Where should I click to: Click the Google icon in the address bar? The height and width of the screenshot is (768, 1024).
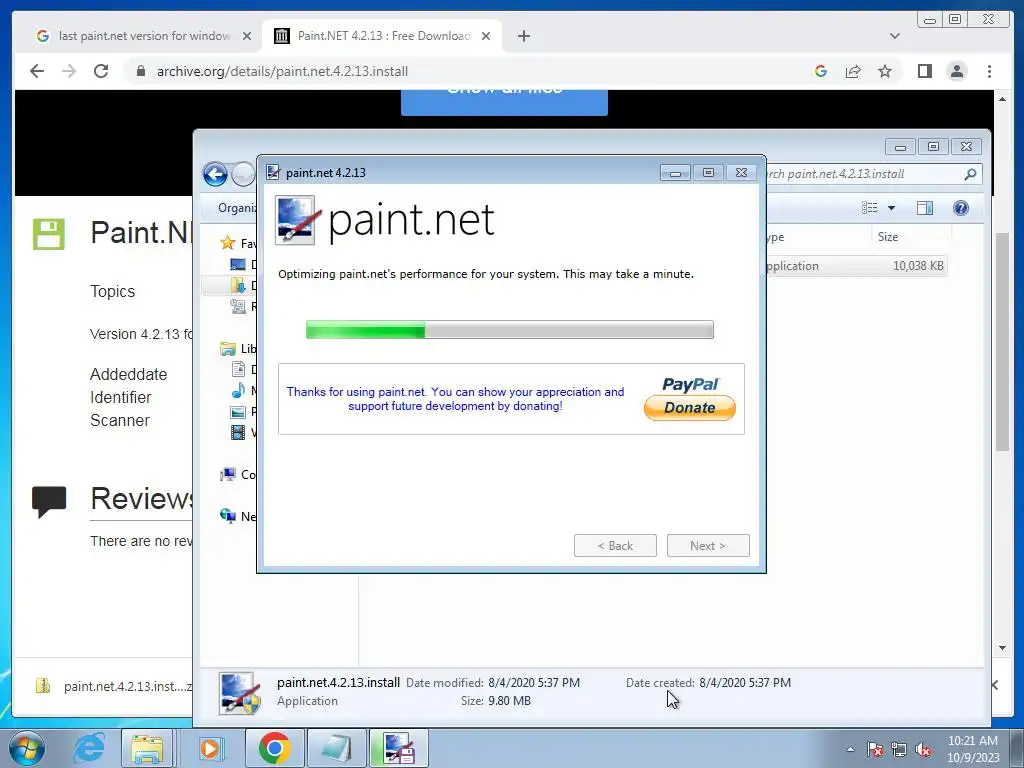(821, 71)
